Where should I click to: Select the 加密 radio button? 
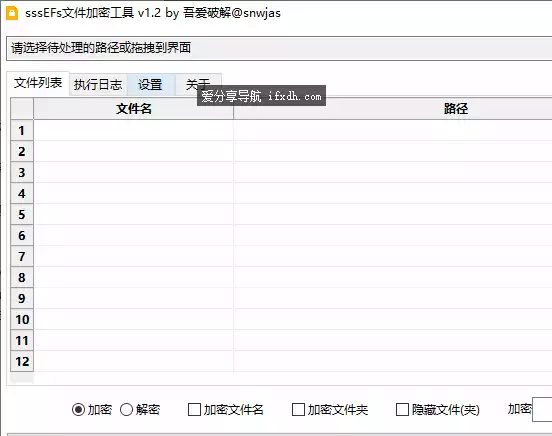(x=78, y=410)
